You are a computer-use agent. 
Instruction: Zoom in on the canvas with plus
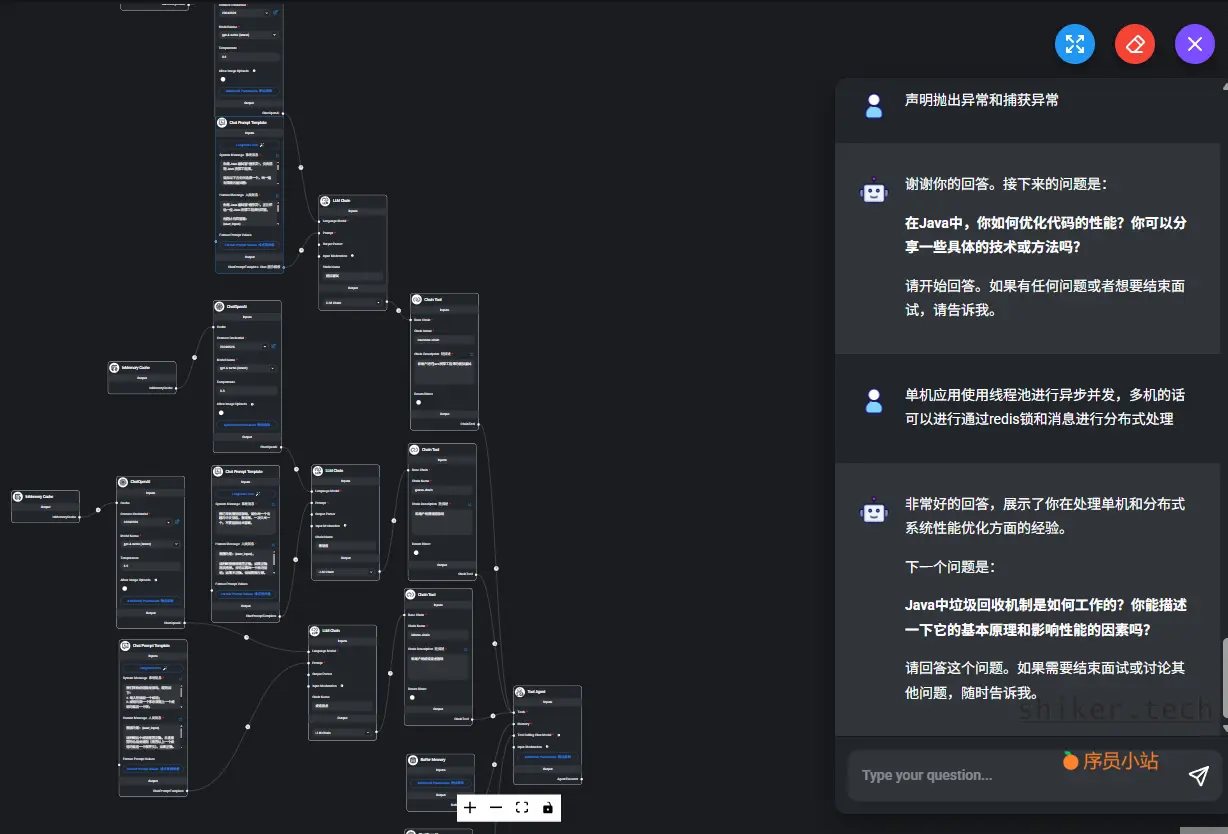tap(470, 808)
